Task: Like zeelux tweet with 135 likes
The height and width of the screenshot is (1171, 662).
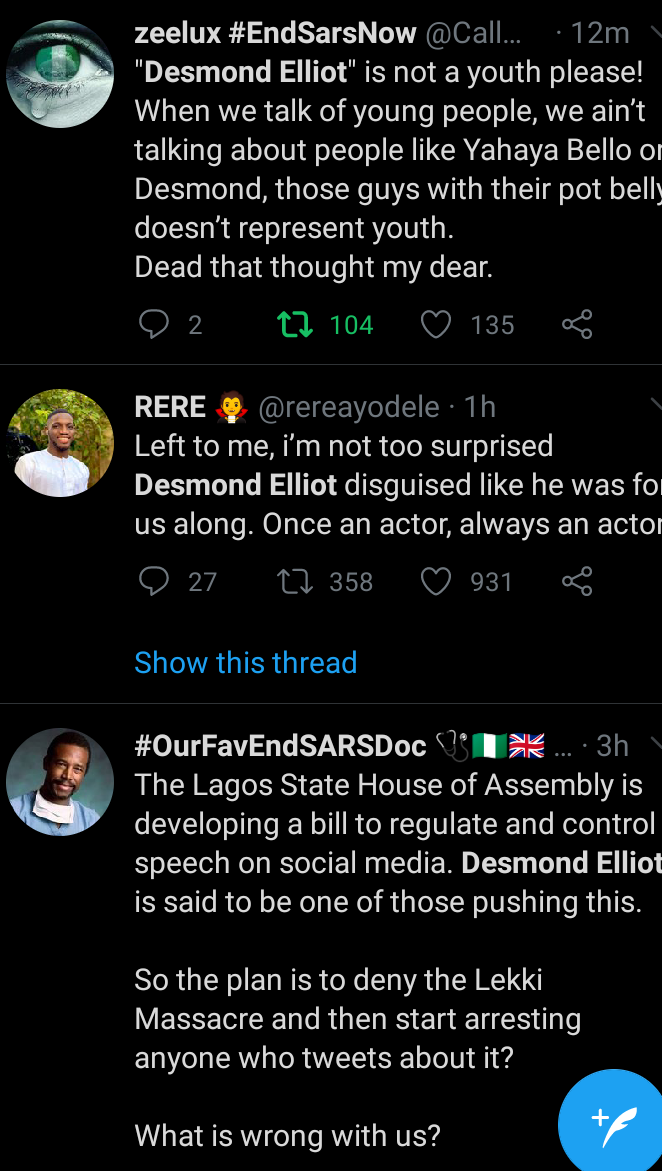Action: point(436,325)
